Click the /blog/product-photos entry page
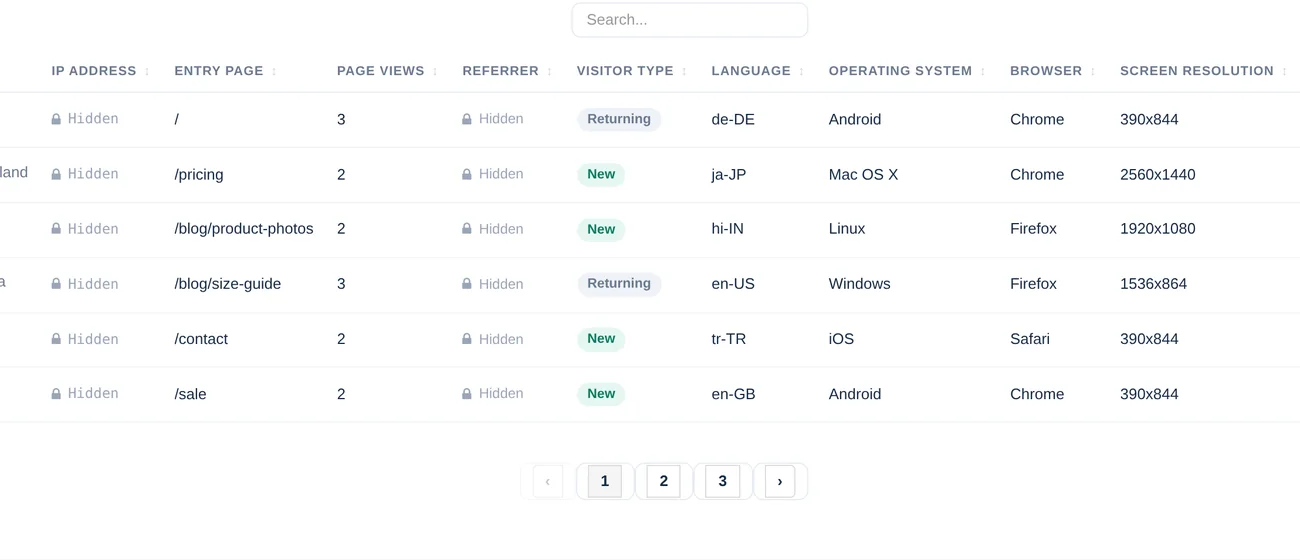 coord(244,229)
